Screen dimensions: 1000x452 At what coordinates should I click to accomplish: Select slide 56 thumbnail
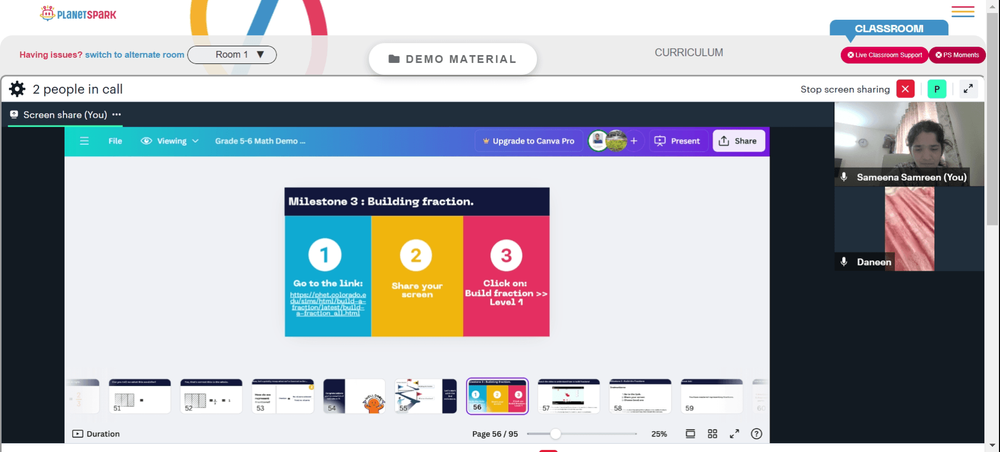pos(497,397)
